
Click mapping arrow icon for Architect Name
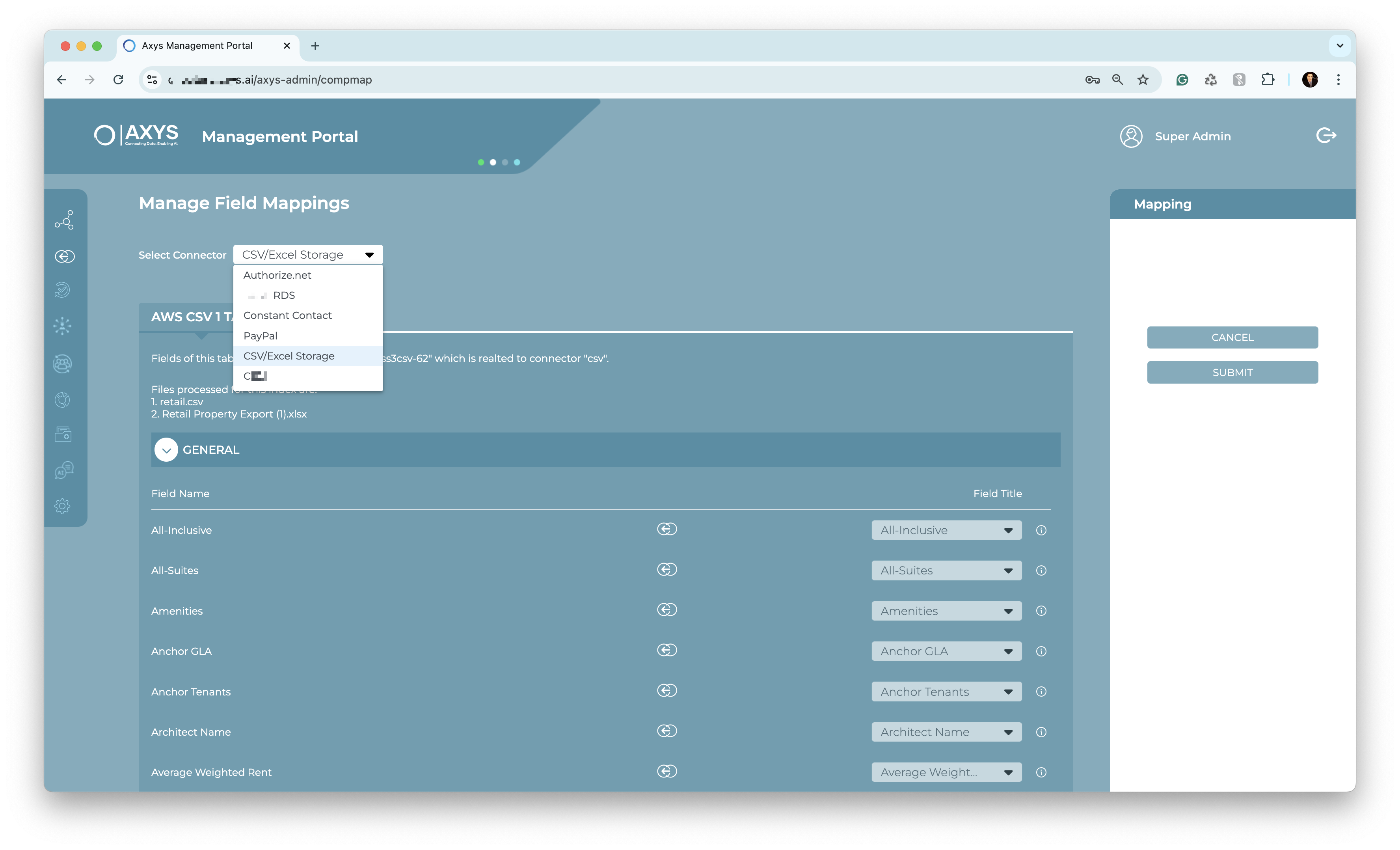coord(667,731)
